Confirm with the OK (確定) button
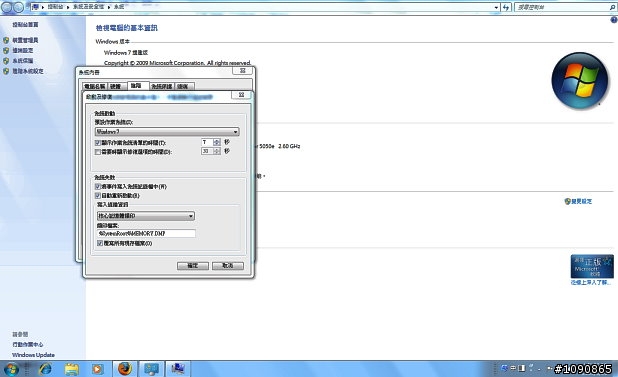 [192, 266]
